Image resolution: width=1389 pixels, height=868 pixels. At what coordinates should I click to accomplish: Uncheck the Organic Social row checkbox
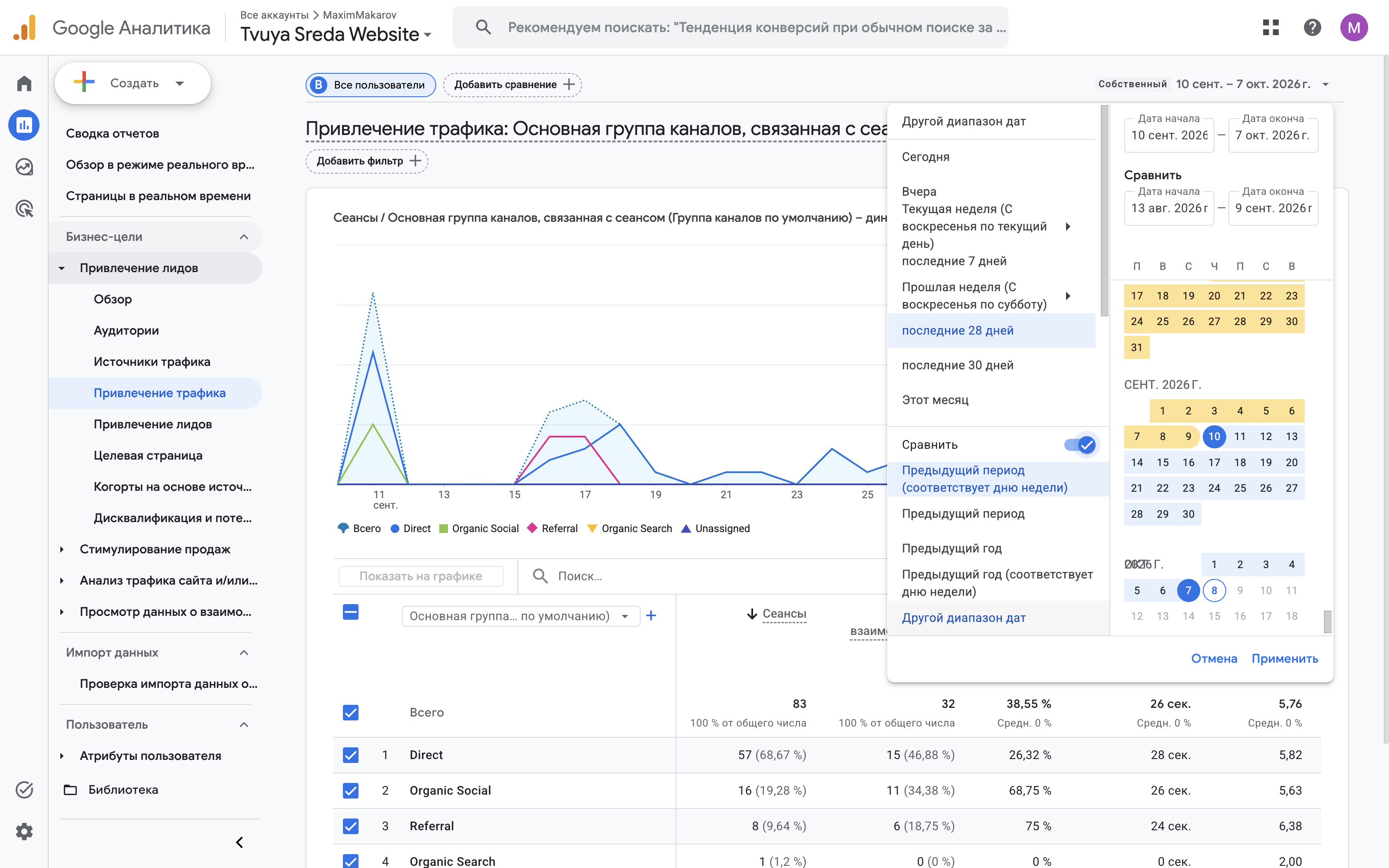[351, 790]
